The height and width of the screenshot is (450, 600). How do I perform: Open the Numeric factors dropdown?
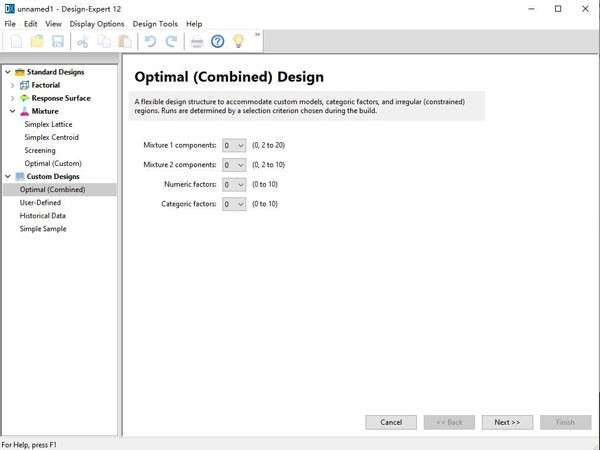[x=234, y=184]
